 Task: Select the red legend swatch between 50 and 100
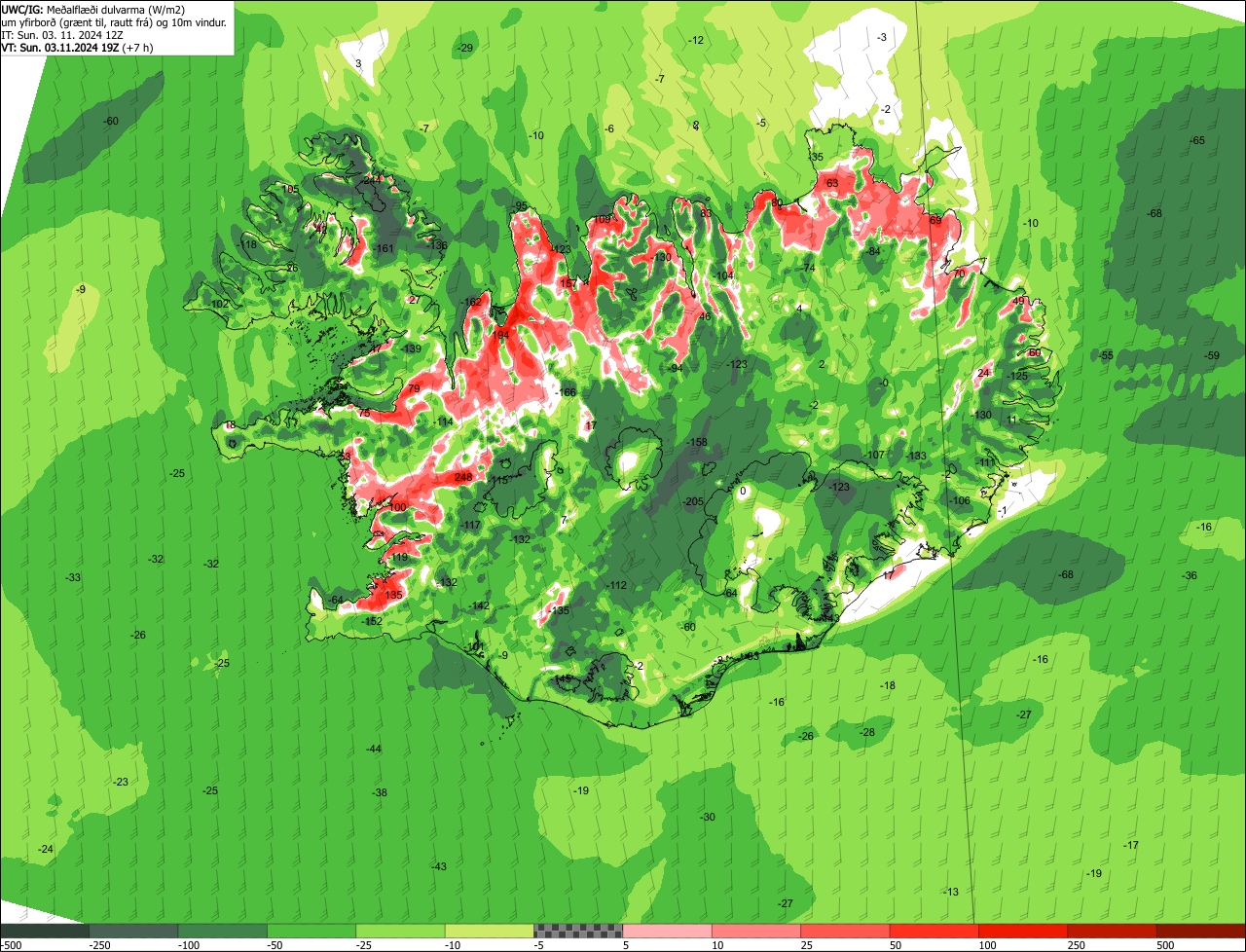click(934, 931)
